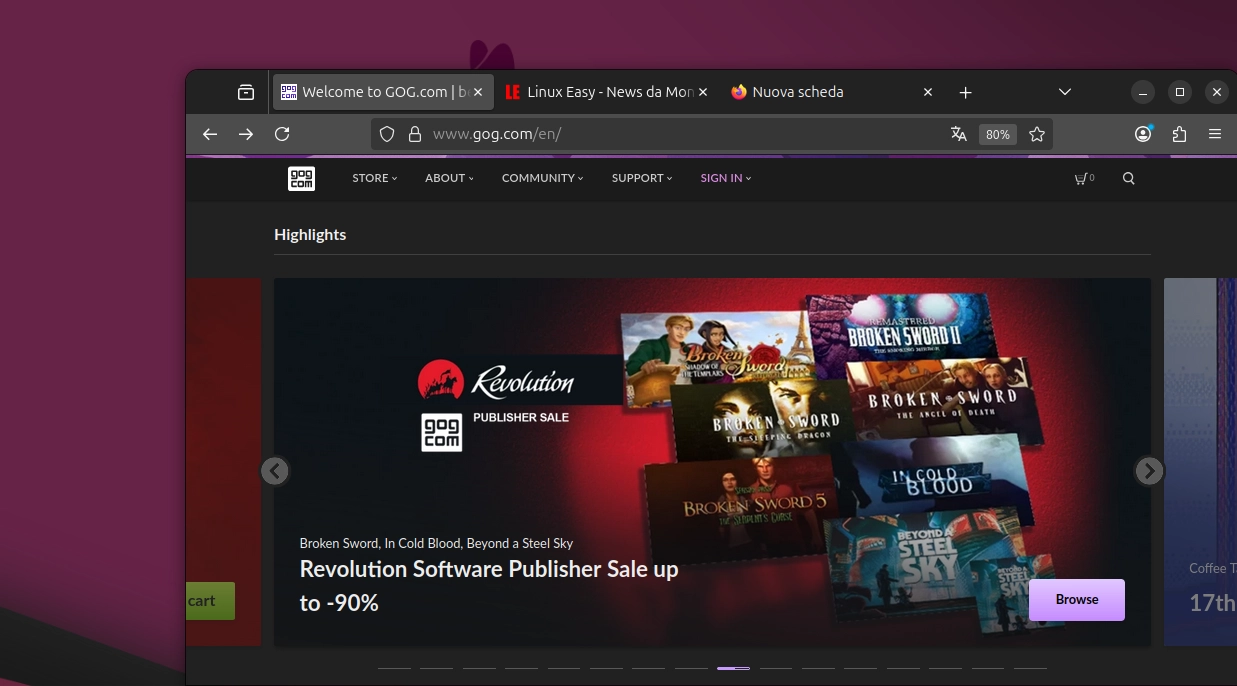Click the 80% zoom level control
Screen dimensions: 1237x686
[x=997, y=134]
